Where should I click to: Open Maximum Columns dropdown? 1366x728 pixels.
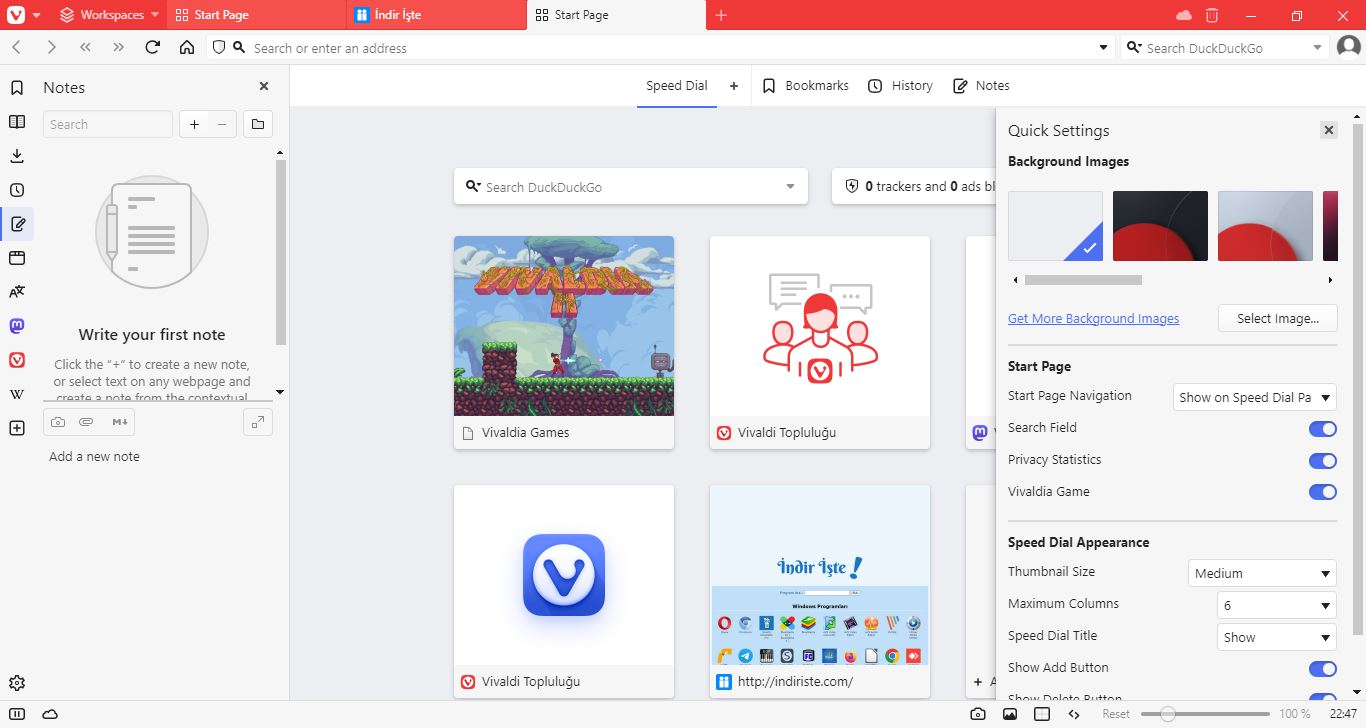coord(1277,605)
